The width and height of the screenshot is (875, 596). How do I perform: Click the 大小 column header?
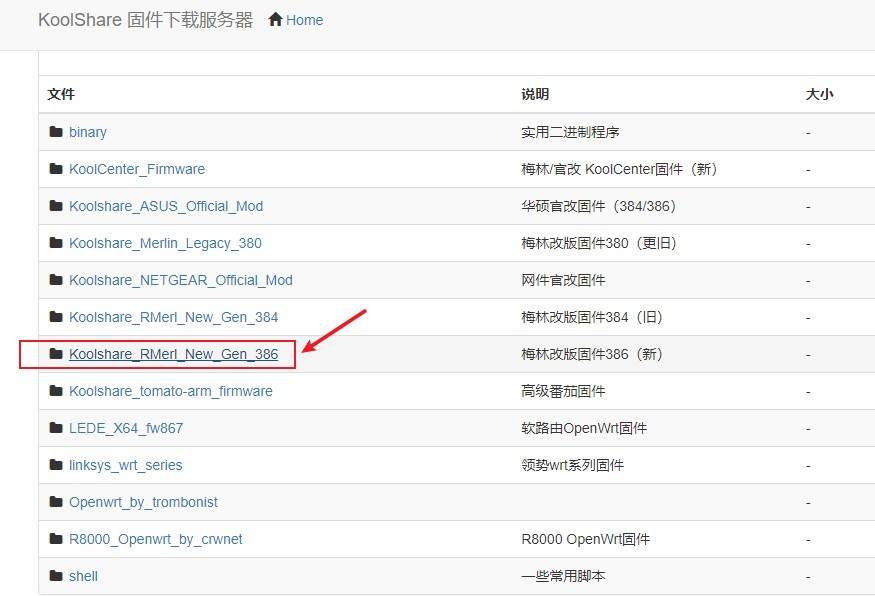[x=820, y=93]
